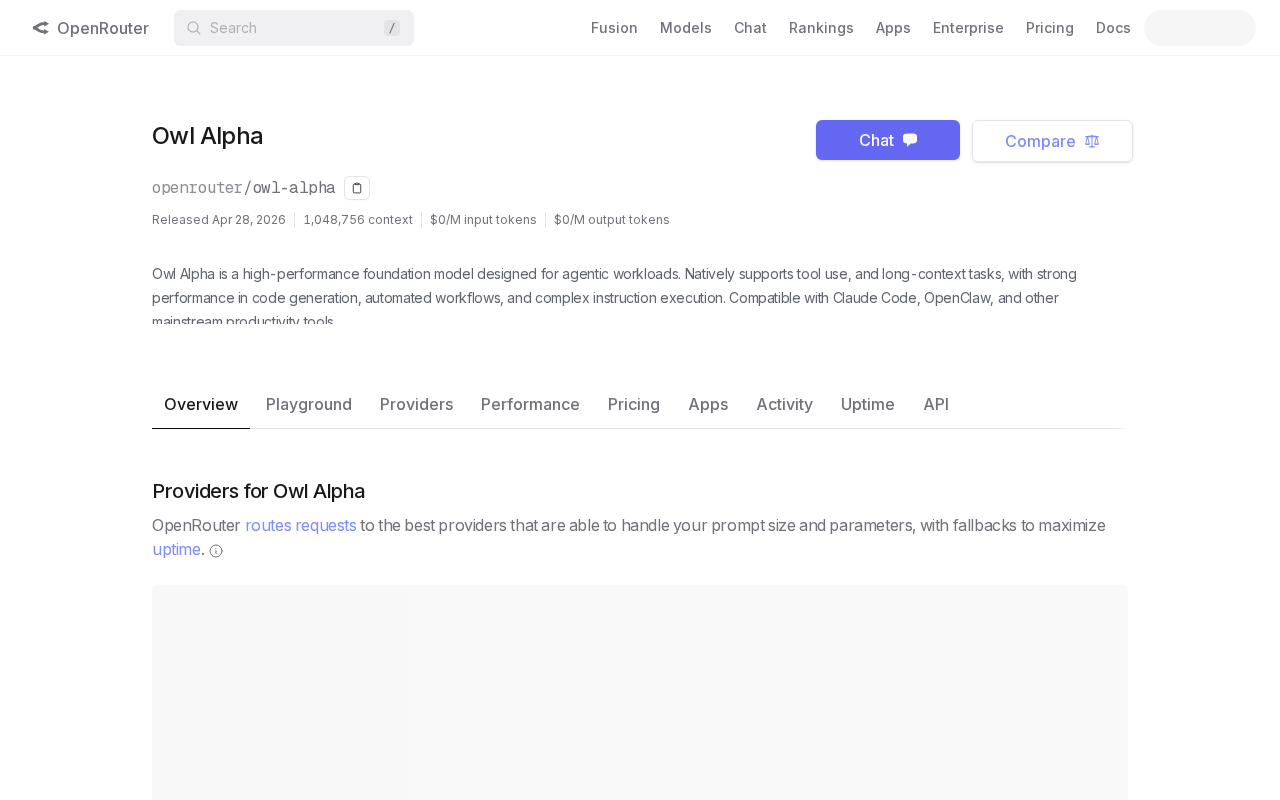Click the 'Providers for Owl Alpha' heading
This screenshot has width=1280, height=800.
(x=258, y=491)
